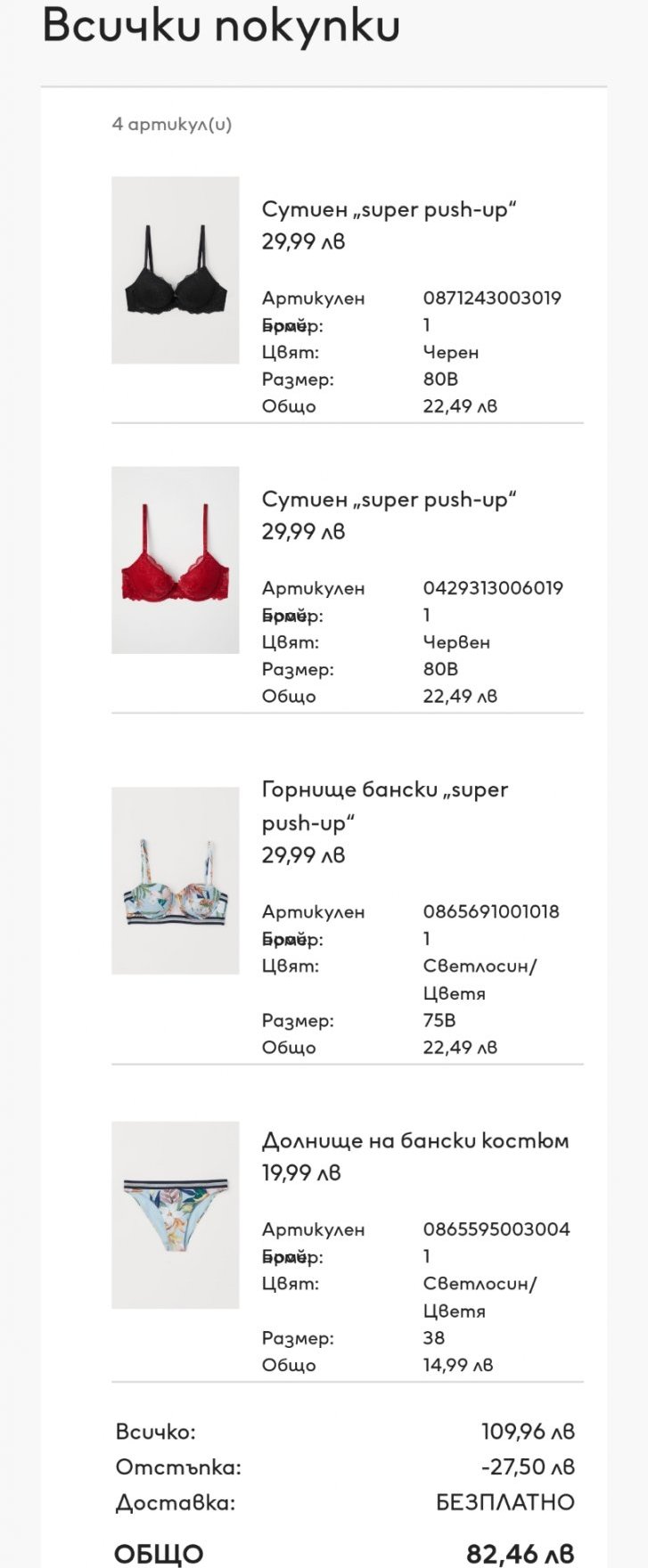Click the 19,99 лв price of bikini bottom
Screen dimensions: 648x1568
[x=301, y=1173]
